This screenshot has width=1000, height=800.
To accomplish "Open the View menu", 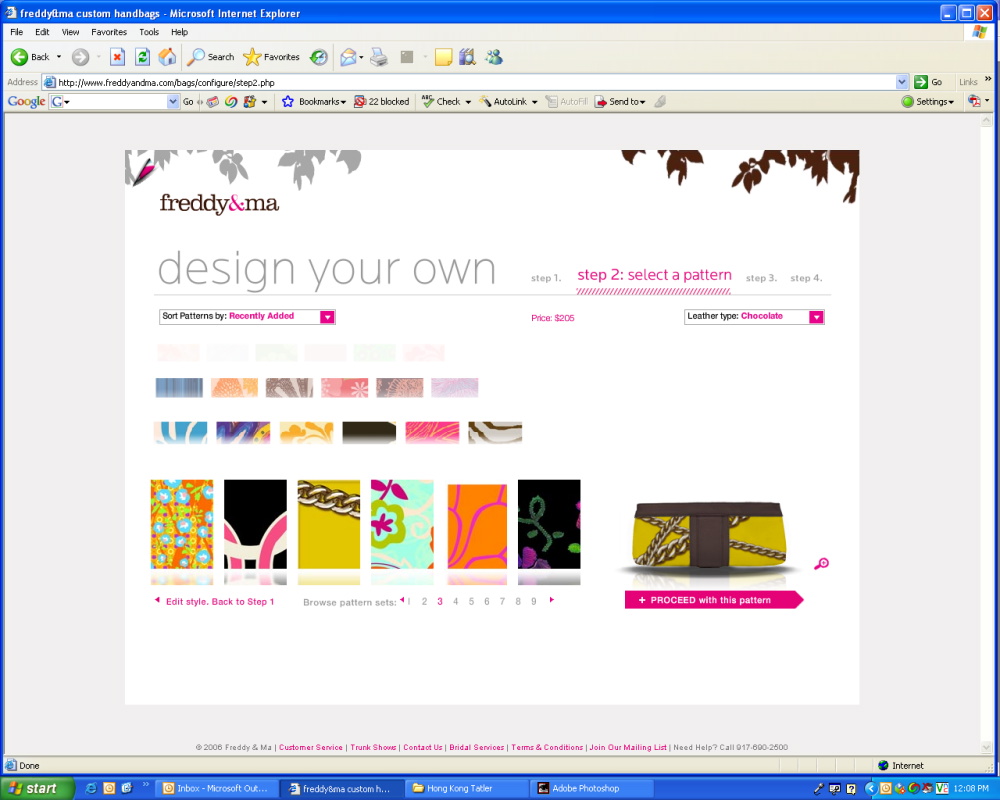I will (x=70, y=32).
